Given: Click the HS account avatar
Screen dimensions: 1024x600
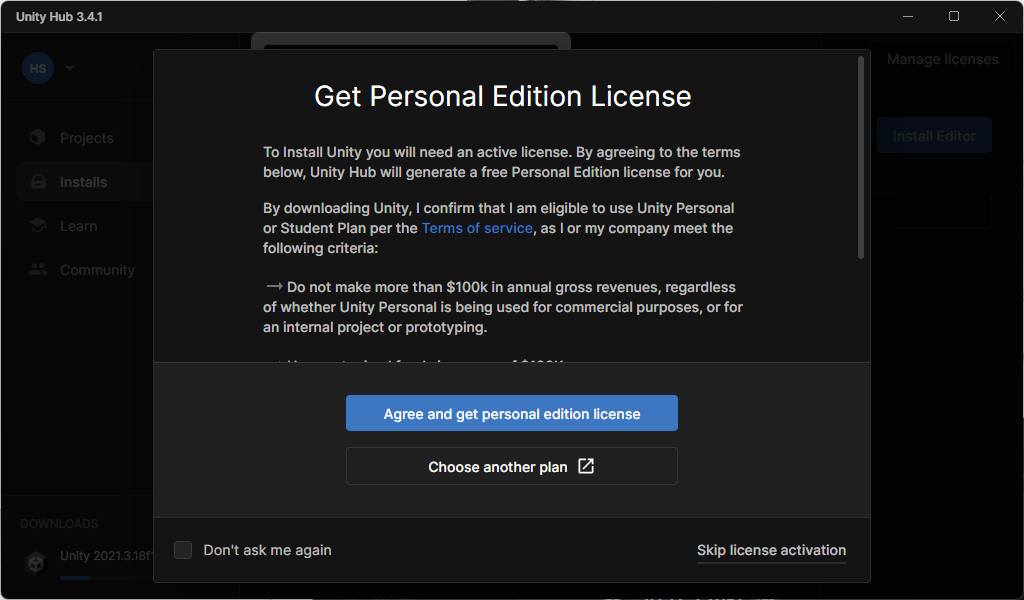Looking at the screenshot, I should pyautogui.click(x=38, y=68).
